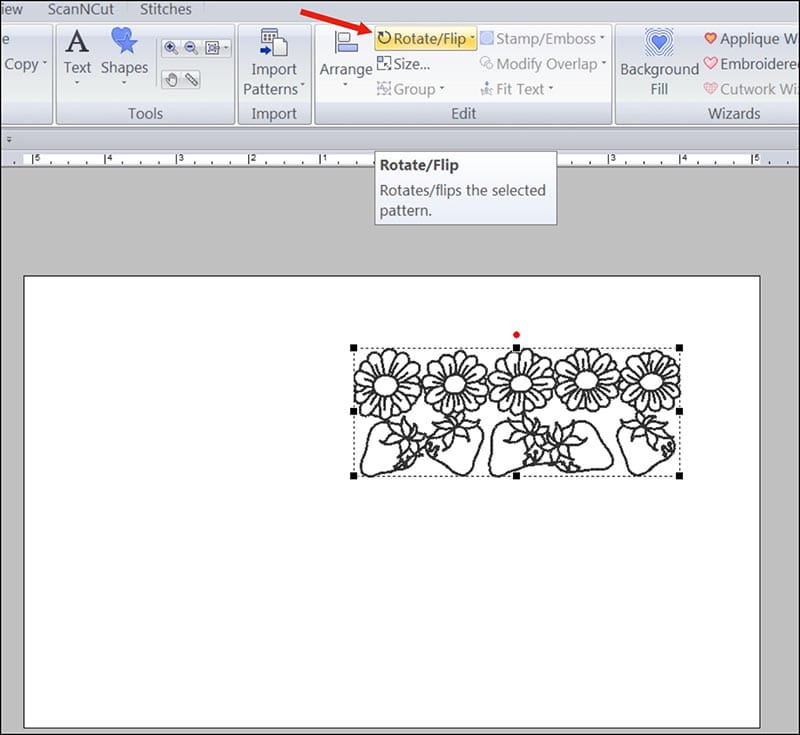
Task: Click the Size... button
Action: pos(404,64)
